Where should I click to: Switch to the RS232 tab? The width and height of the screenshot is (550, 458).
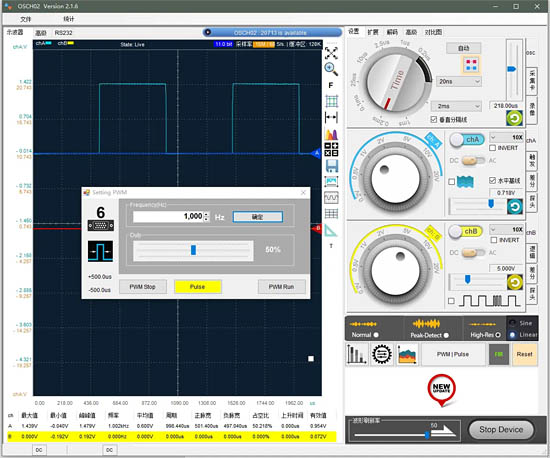(63, 33)
